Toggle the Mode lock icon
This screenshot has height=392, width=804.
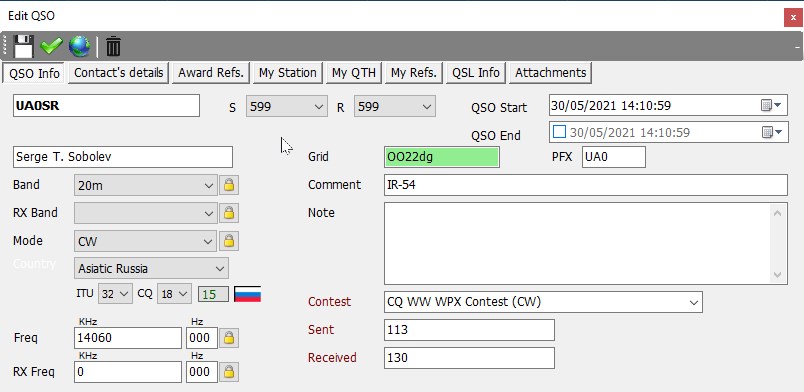(x=229, y=241)
